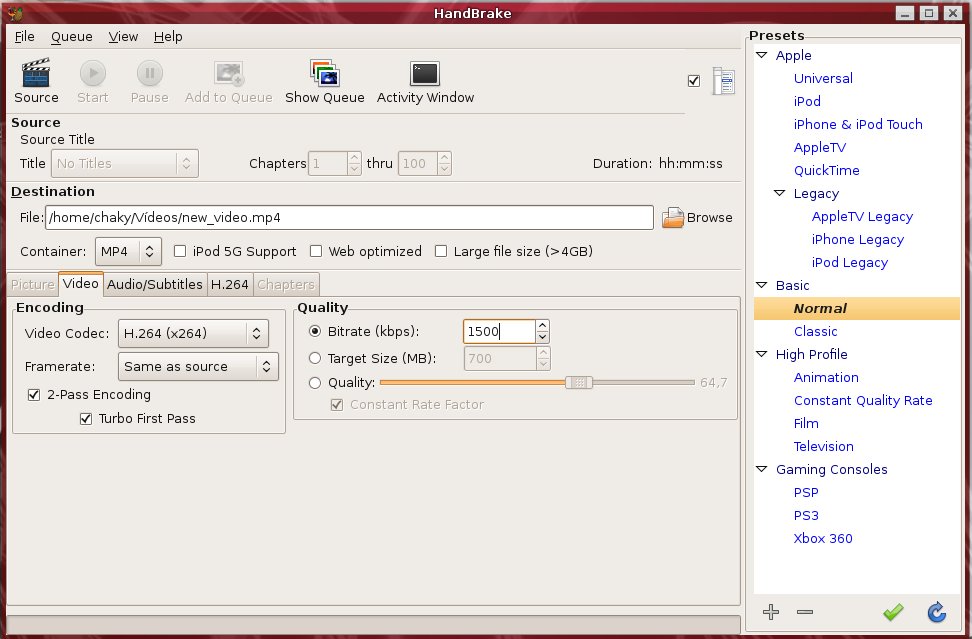Click the Bitrate value field showing 1500

pos(499,332)
